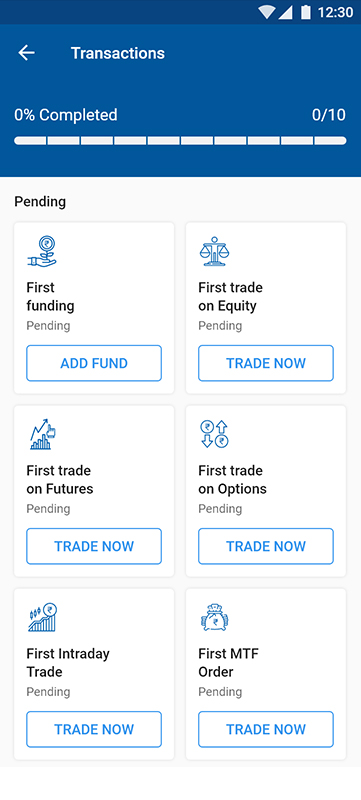Open the First funding card title

pos(50,297)
